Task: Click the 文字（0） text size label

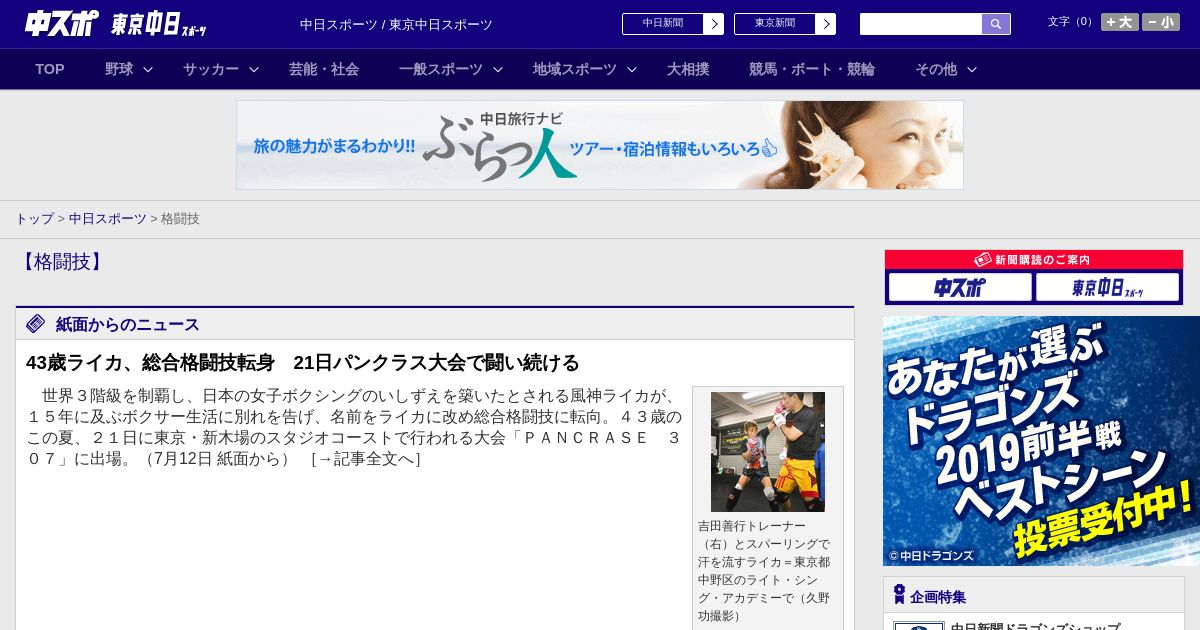Action: (x=1072, y=22)
